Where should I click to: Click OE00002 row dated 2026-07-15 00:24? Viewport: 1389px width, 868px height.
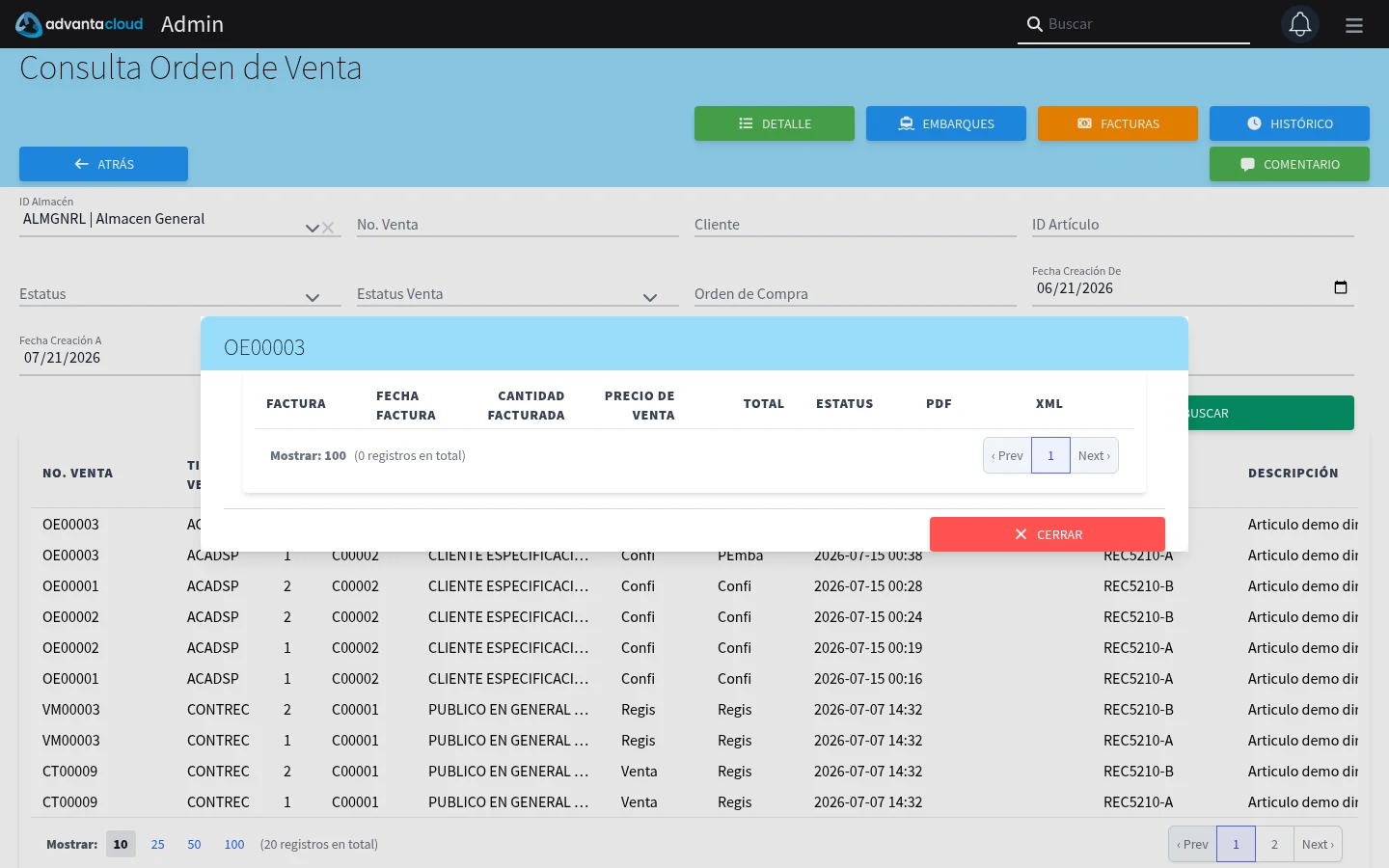(694, 617)
